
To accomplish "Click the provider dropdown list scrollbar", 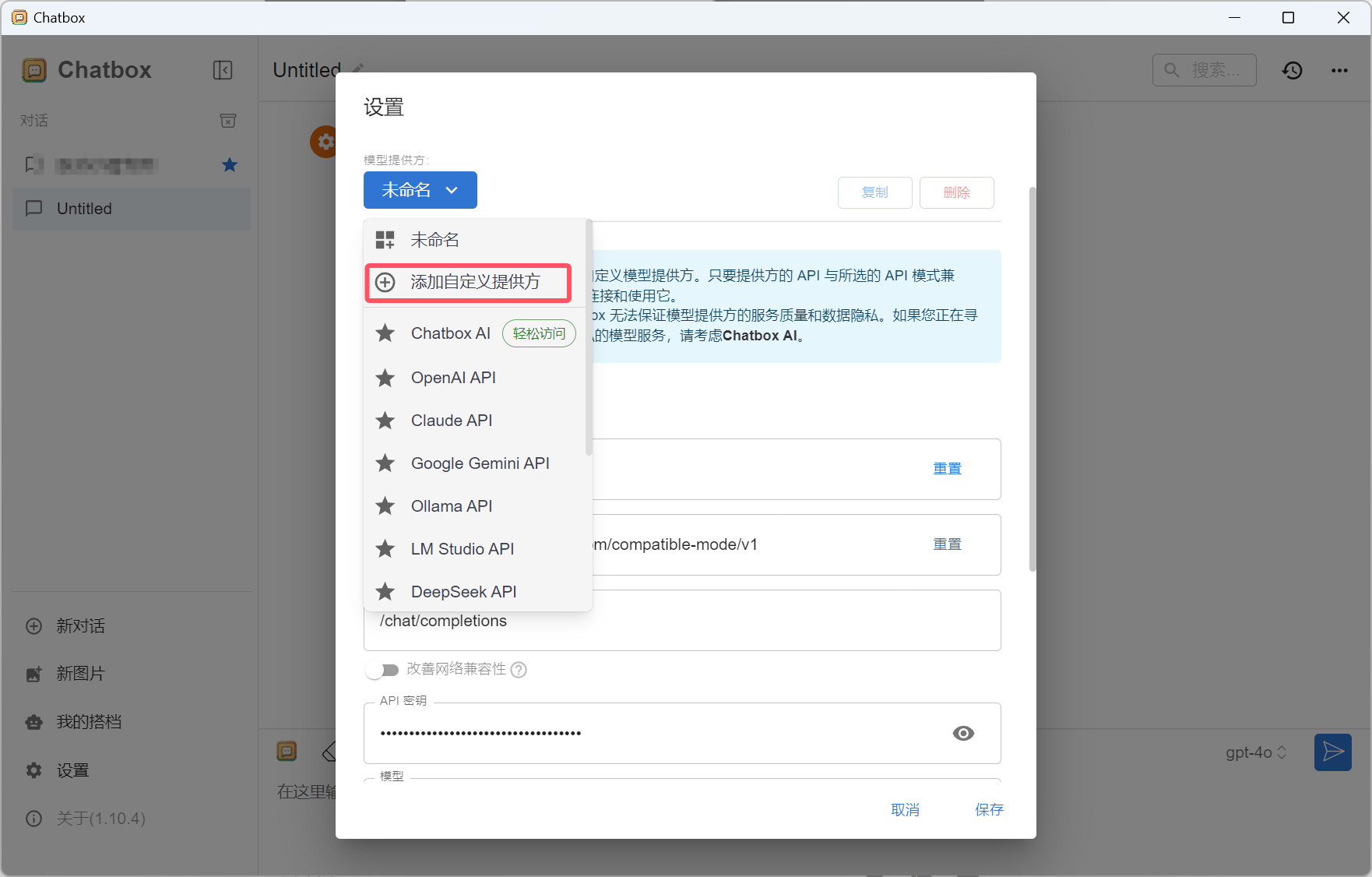I will (x=589, y=337).
